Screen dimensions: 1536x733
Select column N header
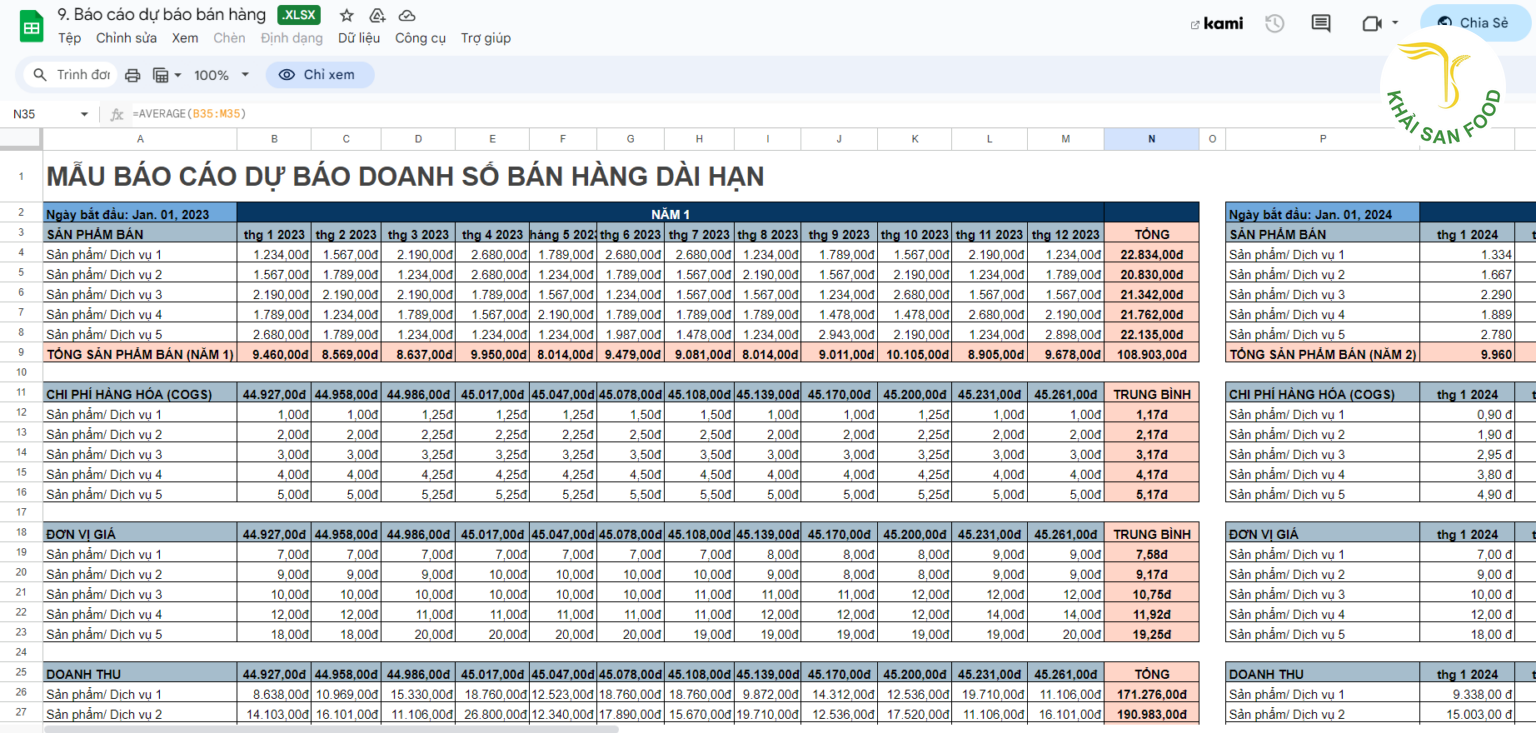1151,139
